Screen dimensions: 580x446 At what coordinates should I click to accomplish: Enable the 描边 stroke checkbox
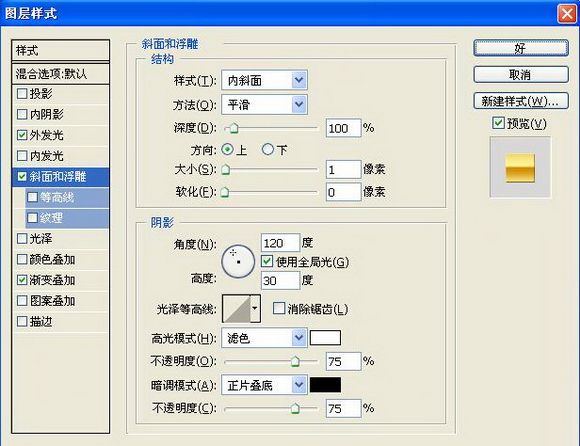(x=22, y=321)
